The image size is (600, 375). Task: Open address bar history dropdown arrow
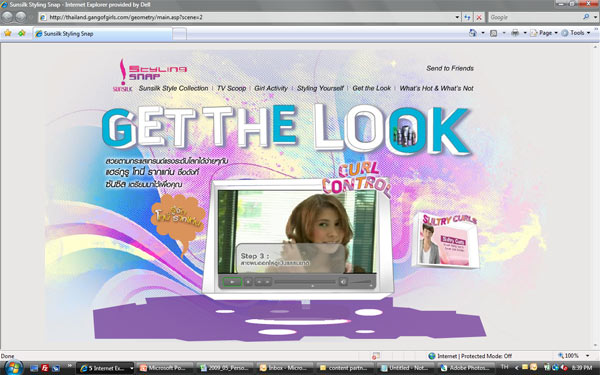[457, 17]
